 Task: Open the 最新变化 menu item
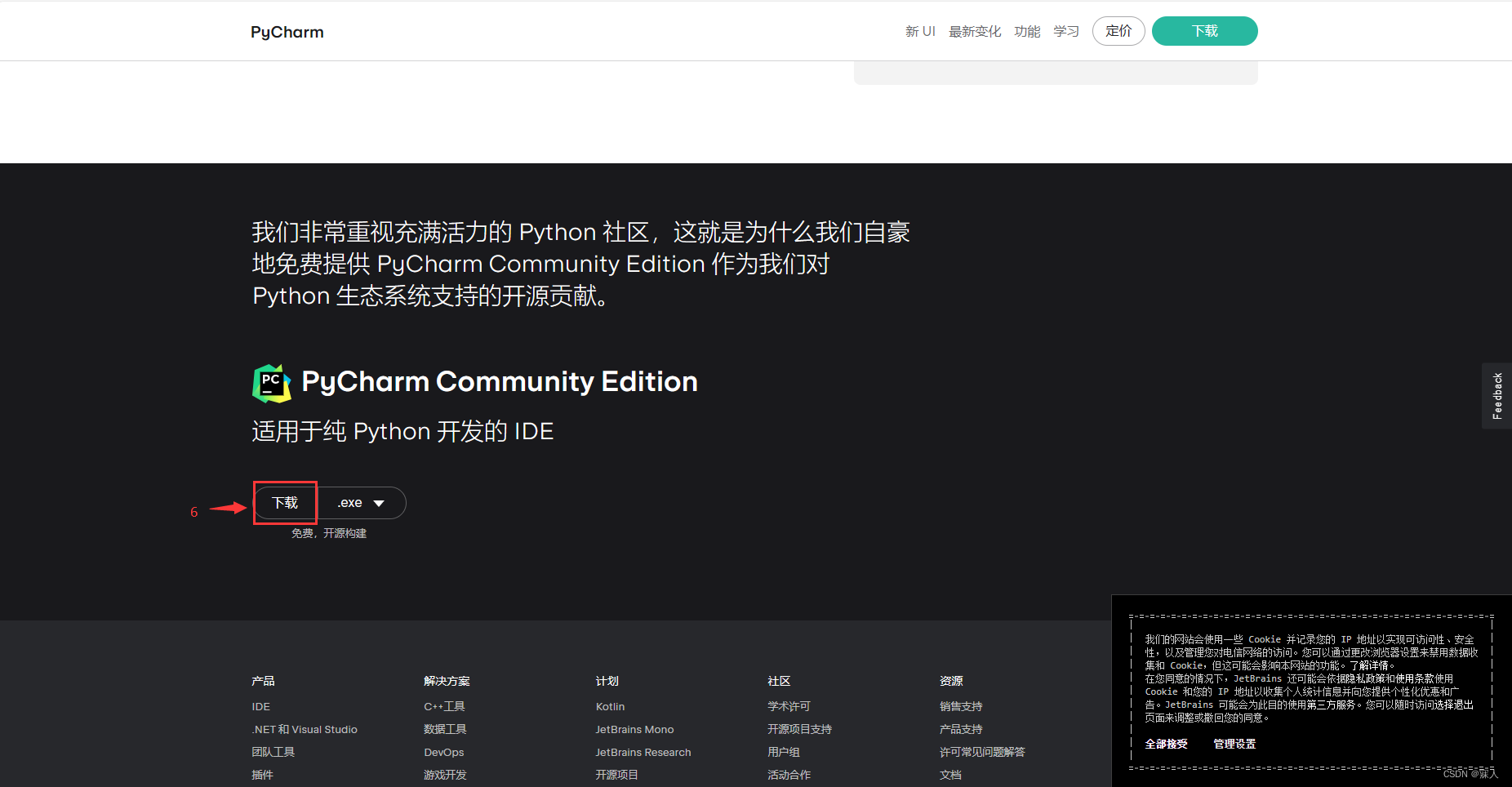point(975,31)
